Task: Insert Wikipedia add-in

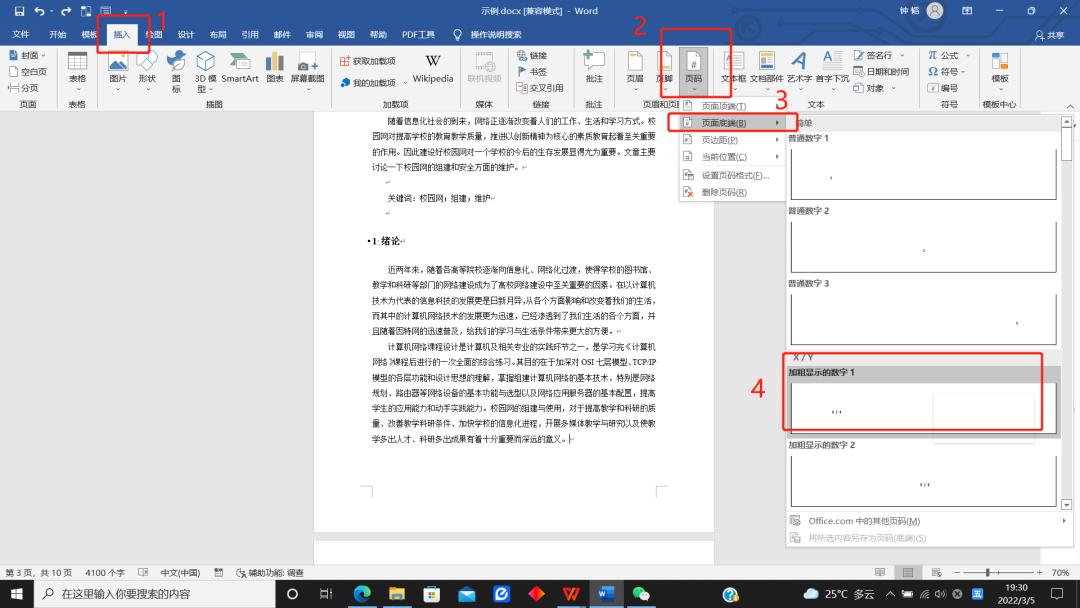Action: [x=432, y=70]
